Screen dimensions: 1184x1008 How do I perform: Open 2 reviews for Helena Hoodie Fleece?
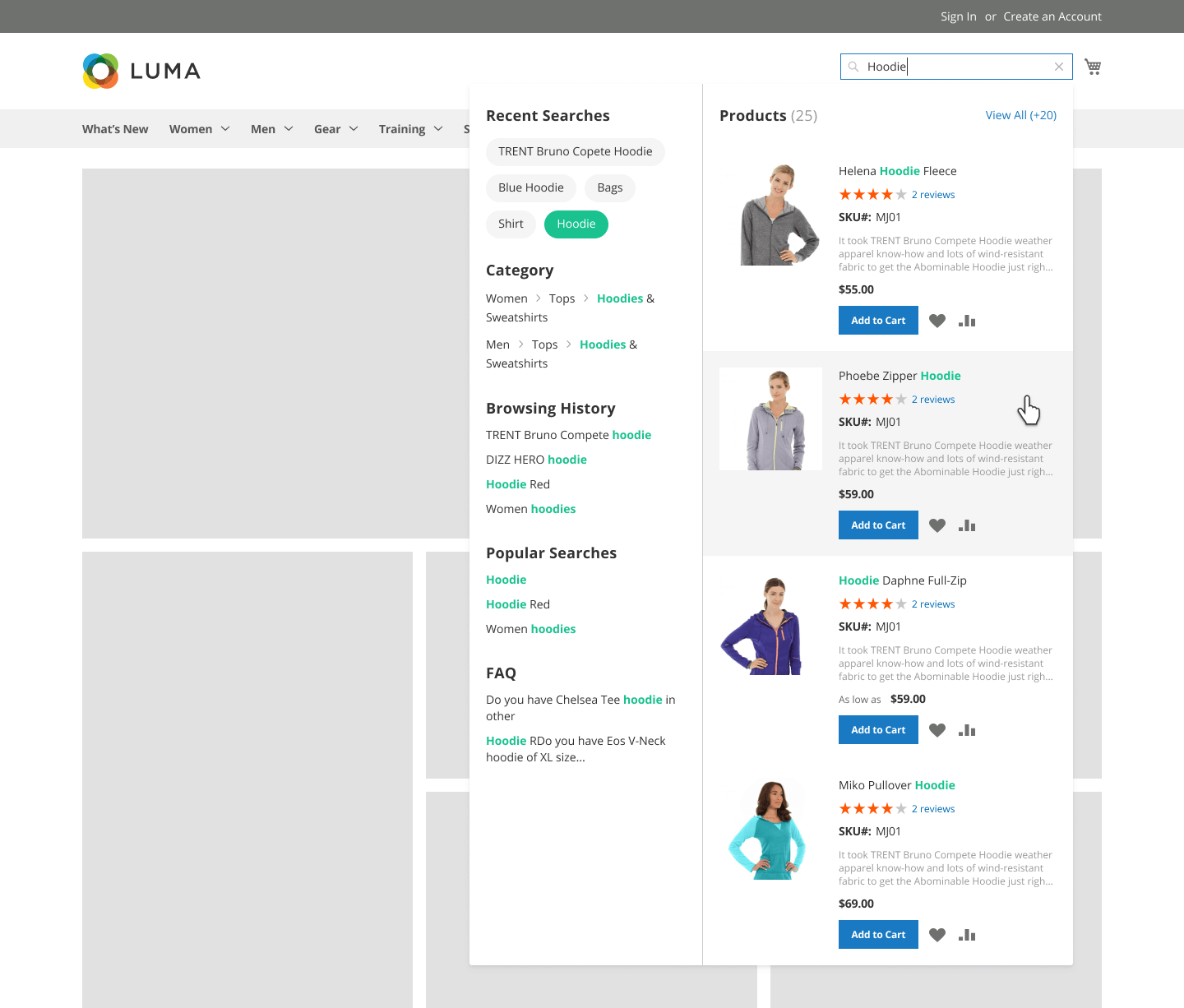[933, 195]
